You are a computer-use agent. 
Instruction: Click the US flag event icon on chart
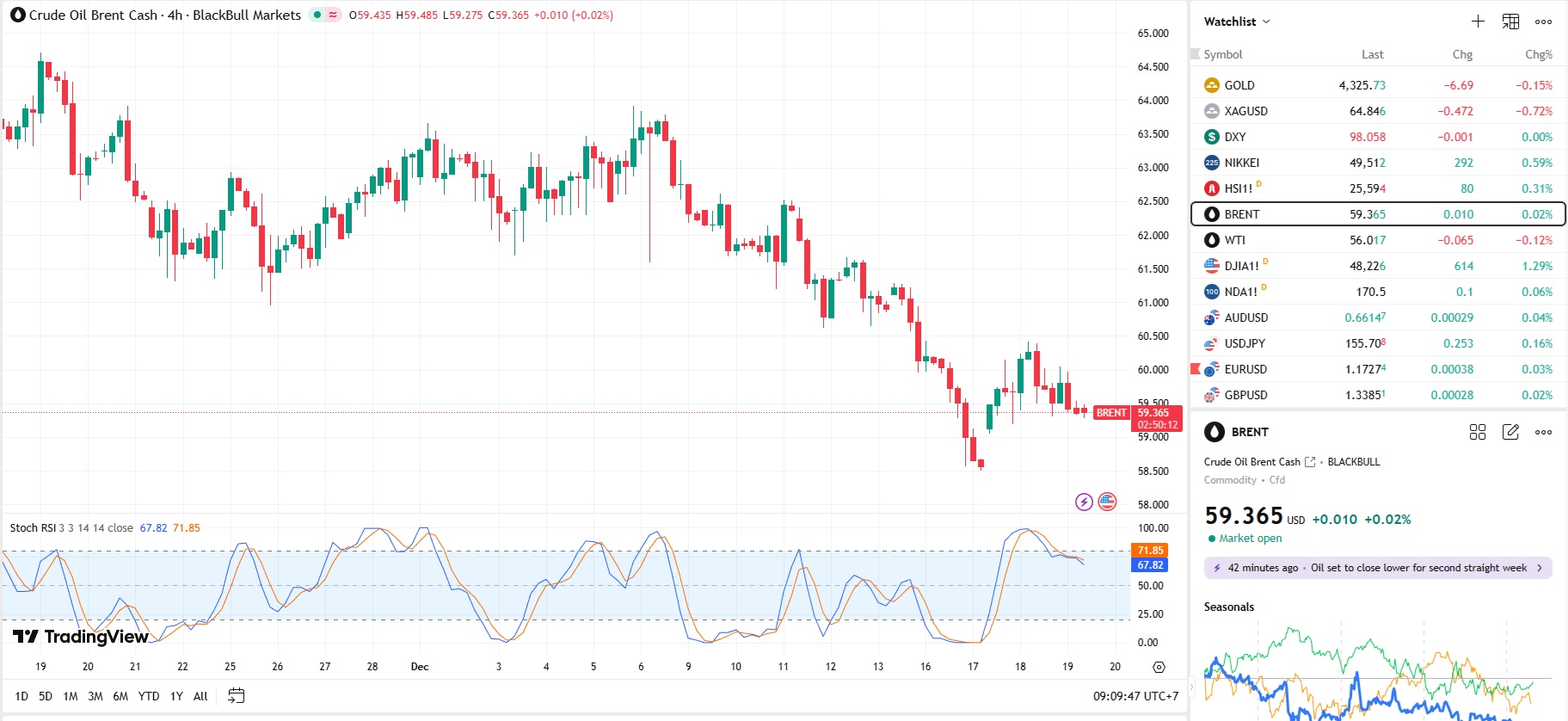pos(1108,502)
